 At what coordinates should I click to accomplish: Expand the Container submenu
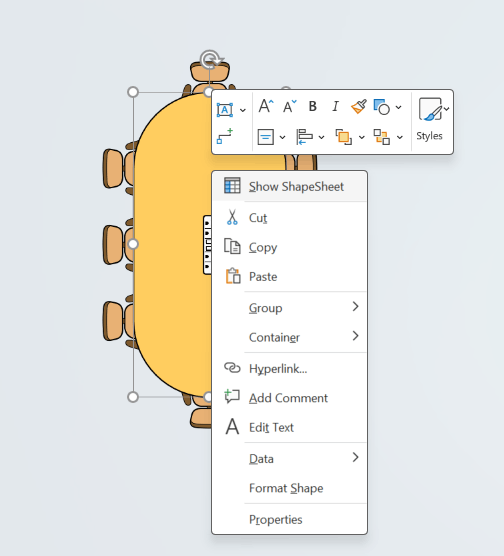(x=289, y=337)
